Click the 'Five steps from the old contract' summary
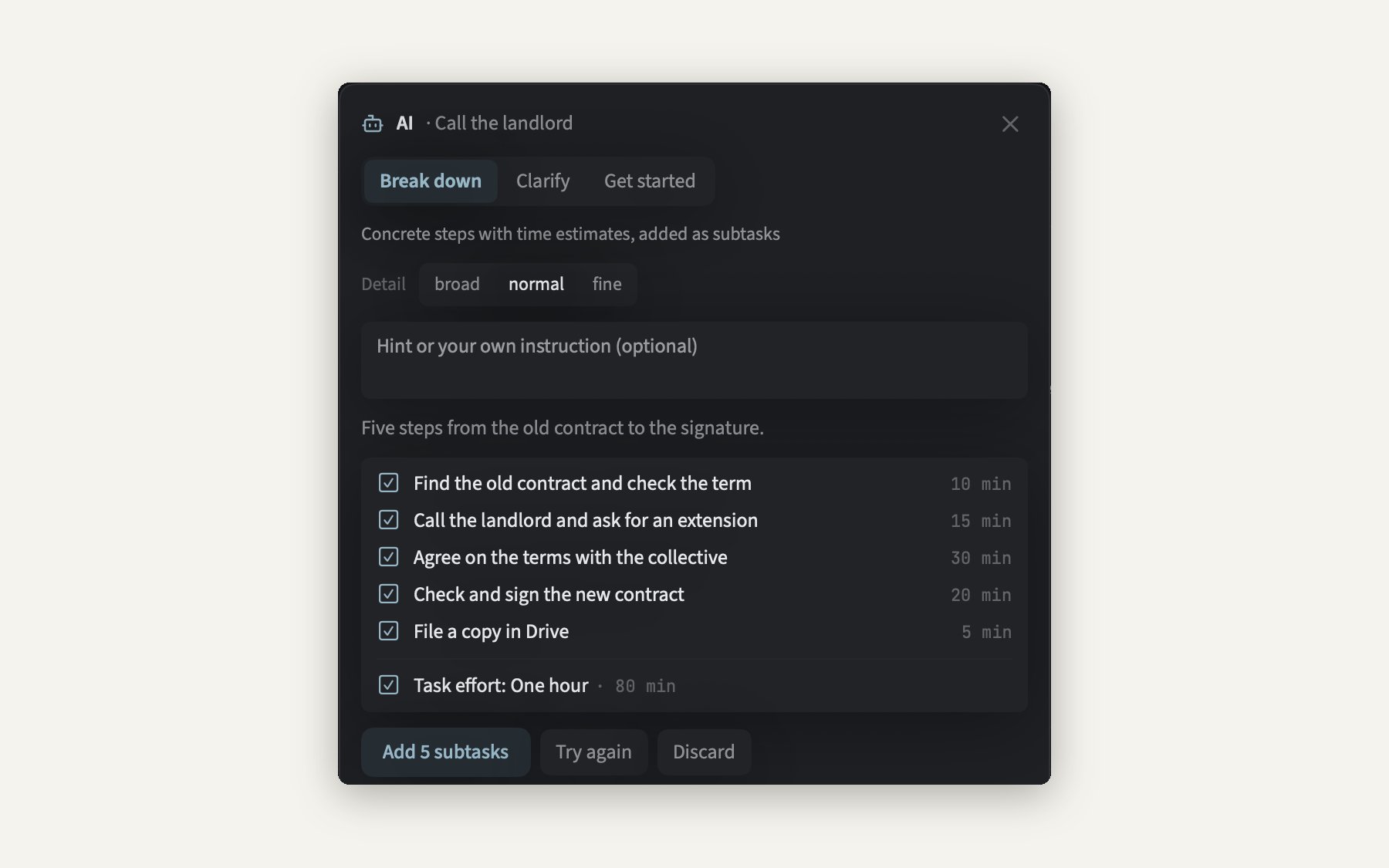Screen dimensions: 1389x868 pyautogui.click(x=563, y=427)
